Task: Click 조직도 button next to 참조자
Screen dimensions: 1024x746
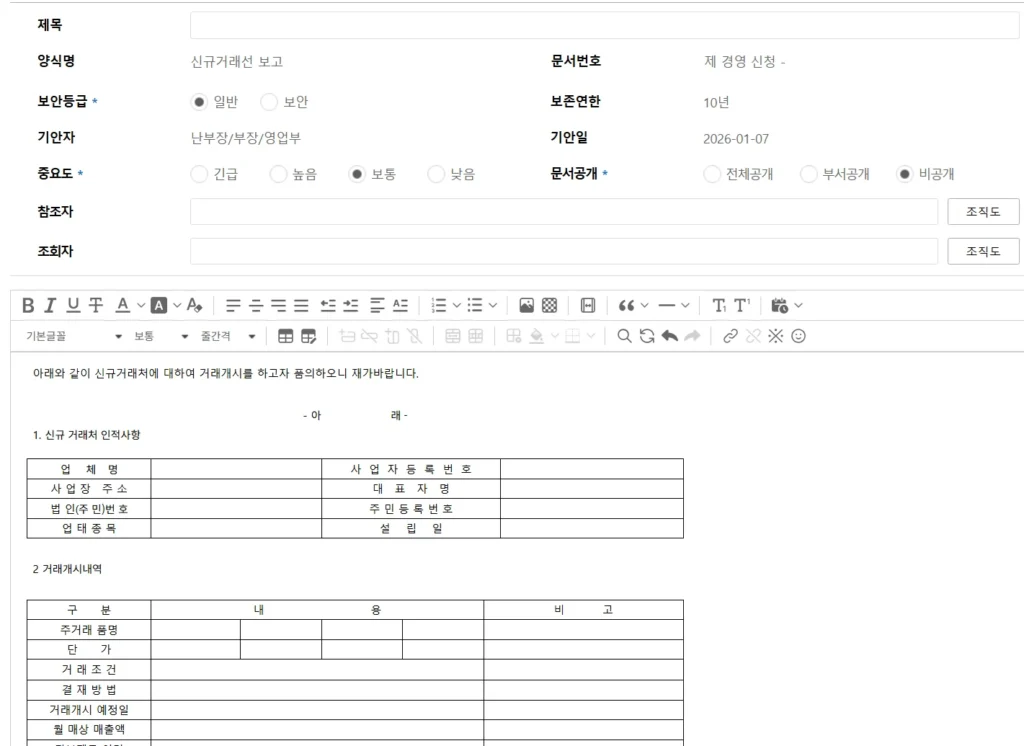Action: [x=983, y=212]
